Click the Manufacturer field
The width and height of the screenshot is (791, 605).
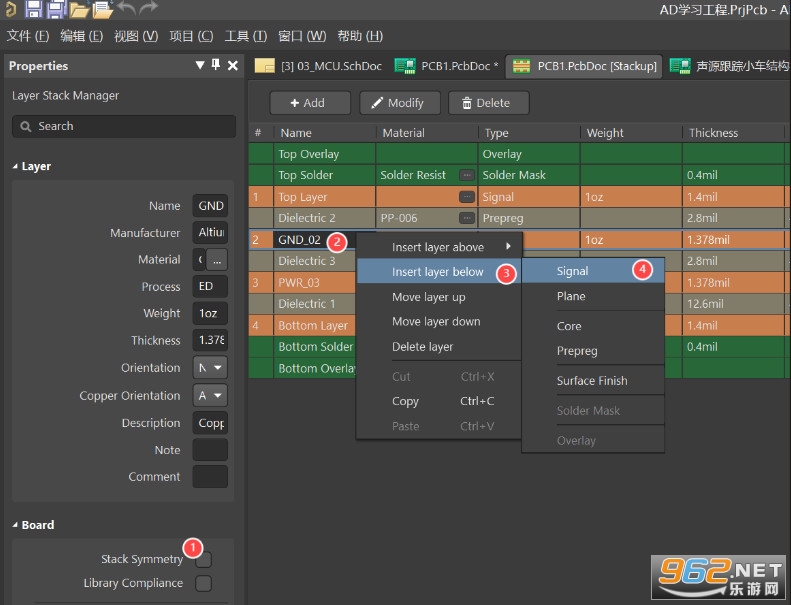210,233
